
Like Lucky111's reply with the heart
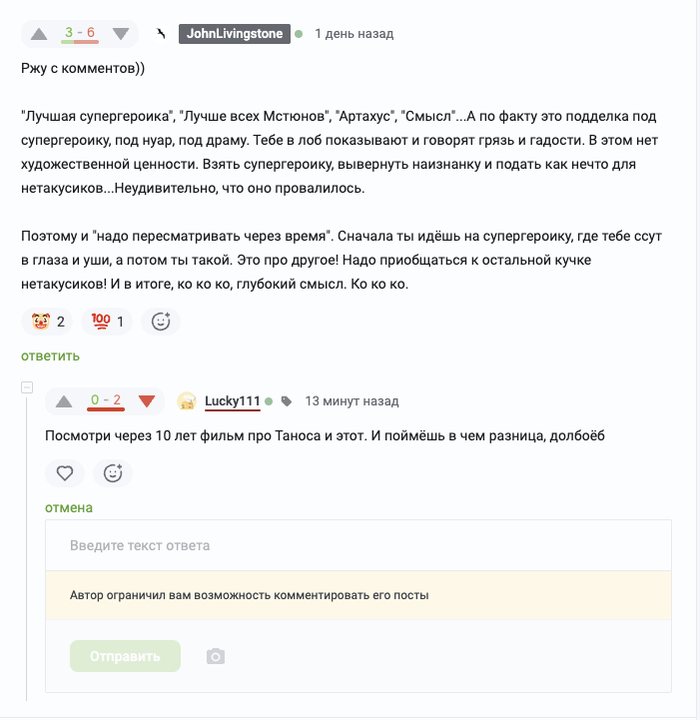click(65, 473)
